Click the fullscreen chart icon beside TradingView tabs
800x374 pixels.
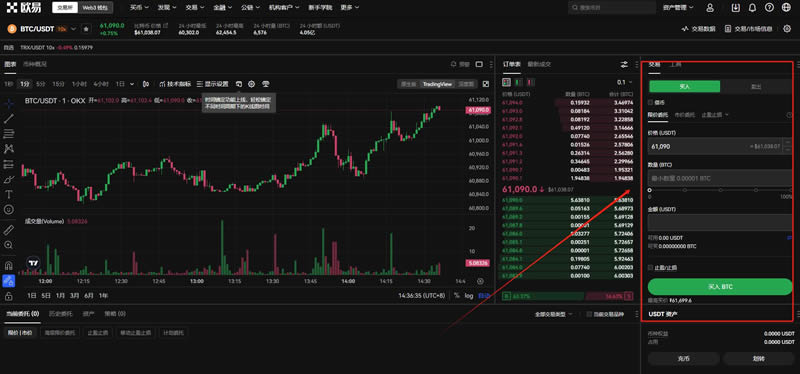pyautogui.click(x=485, y=84)
